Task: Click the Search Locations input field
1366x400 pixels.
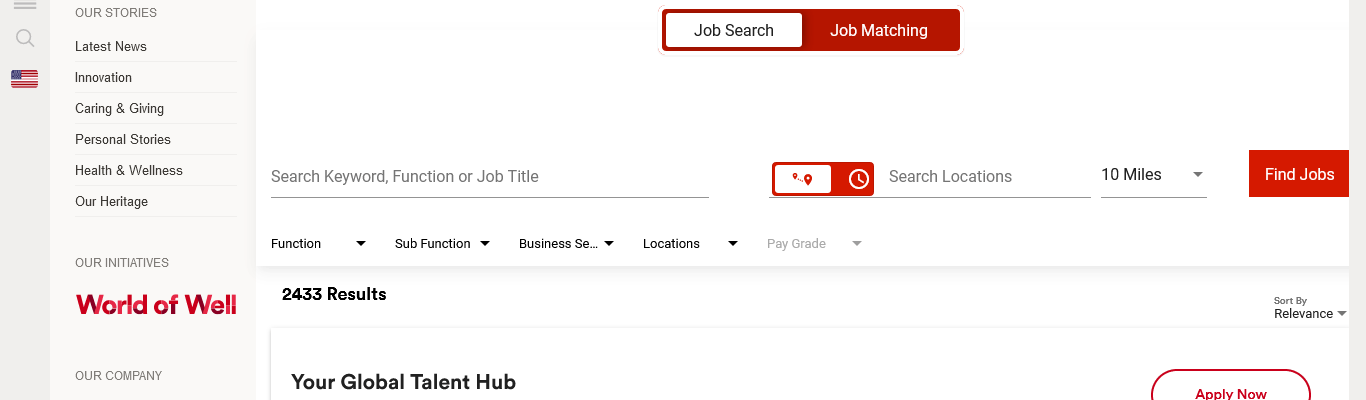Action: pyautogui.click(x=987, y=177)
